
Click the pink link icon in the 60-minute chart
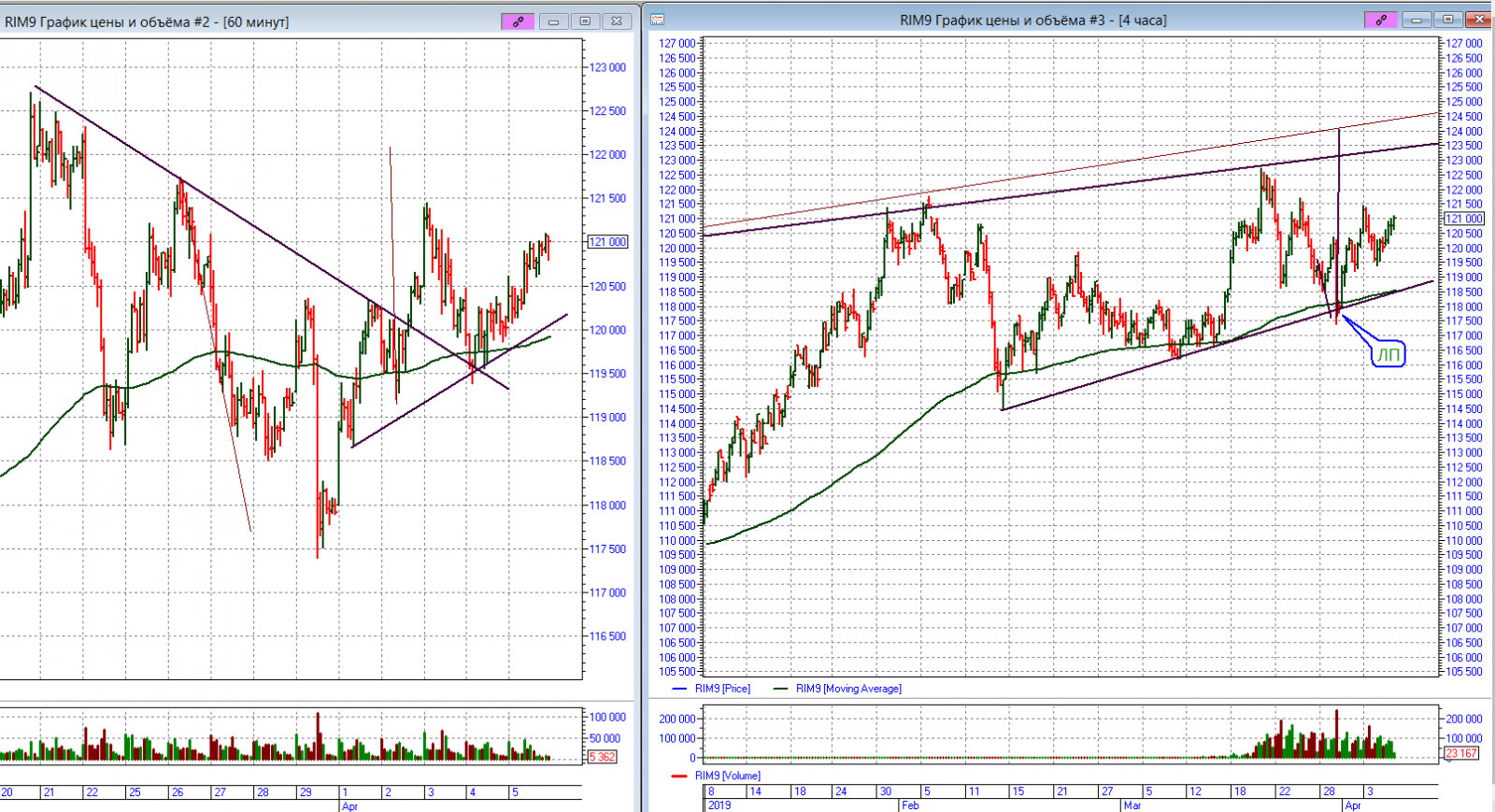point(518,21)
